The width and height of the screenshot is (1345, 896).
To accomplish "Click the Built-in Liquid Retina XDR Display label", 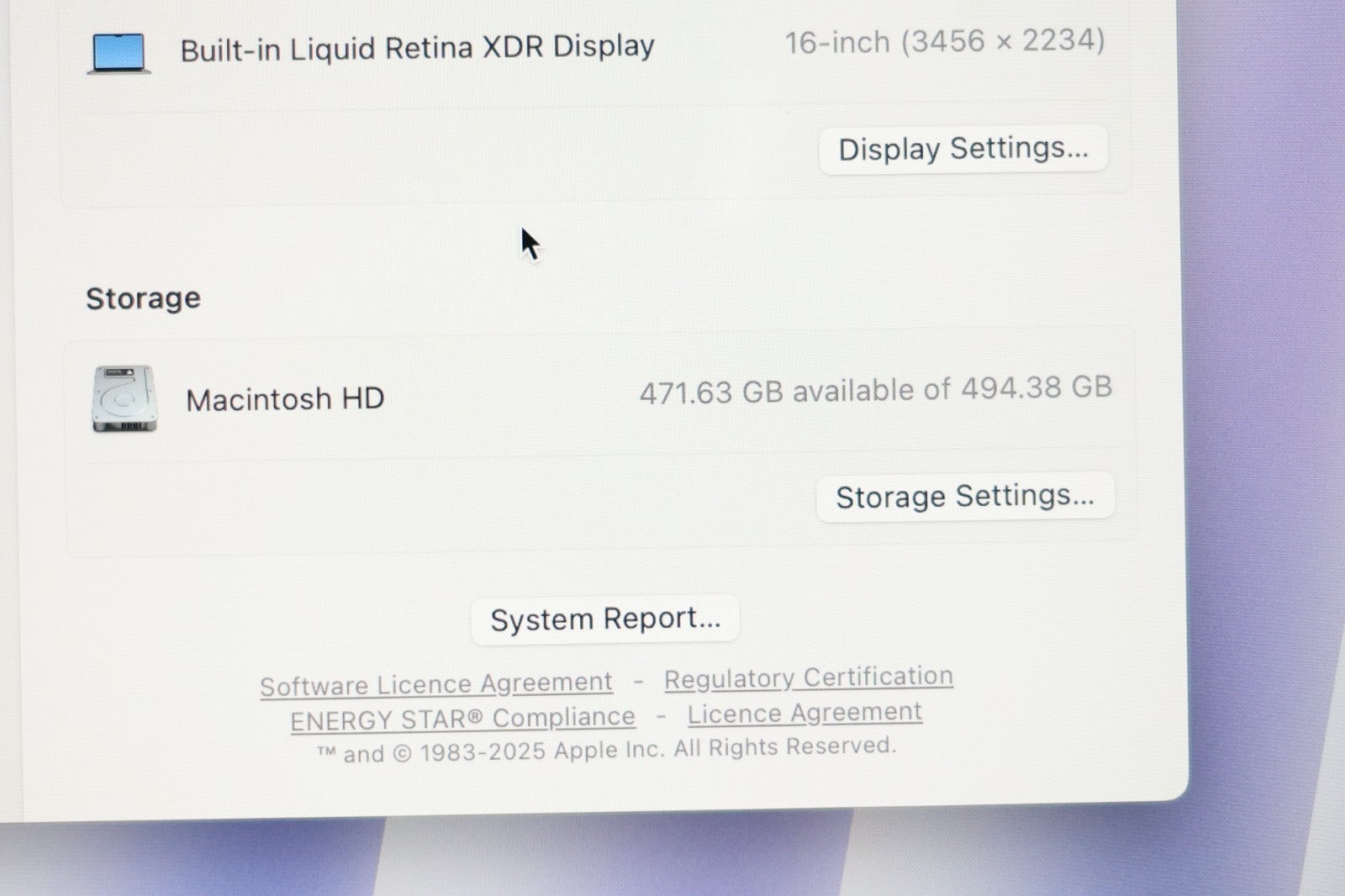I will [417, 49].
